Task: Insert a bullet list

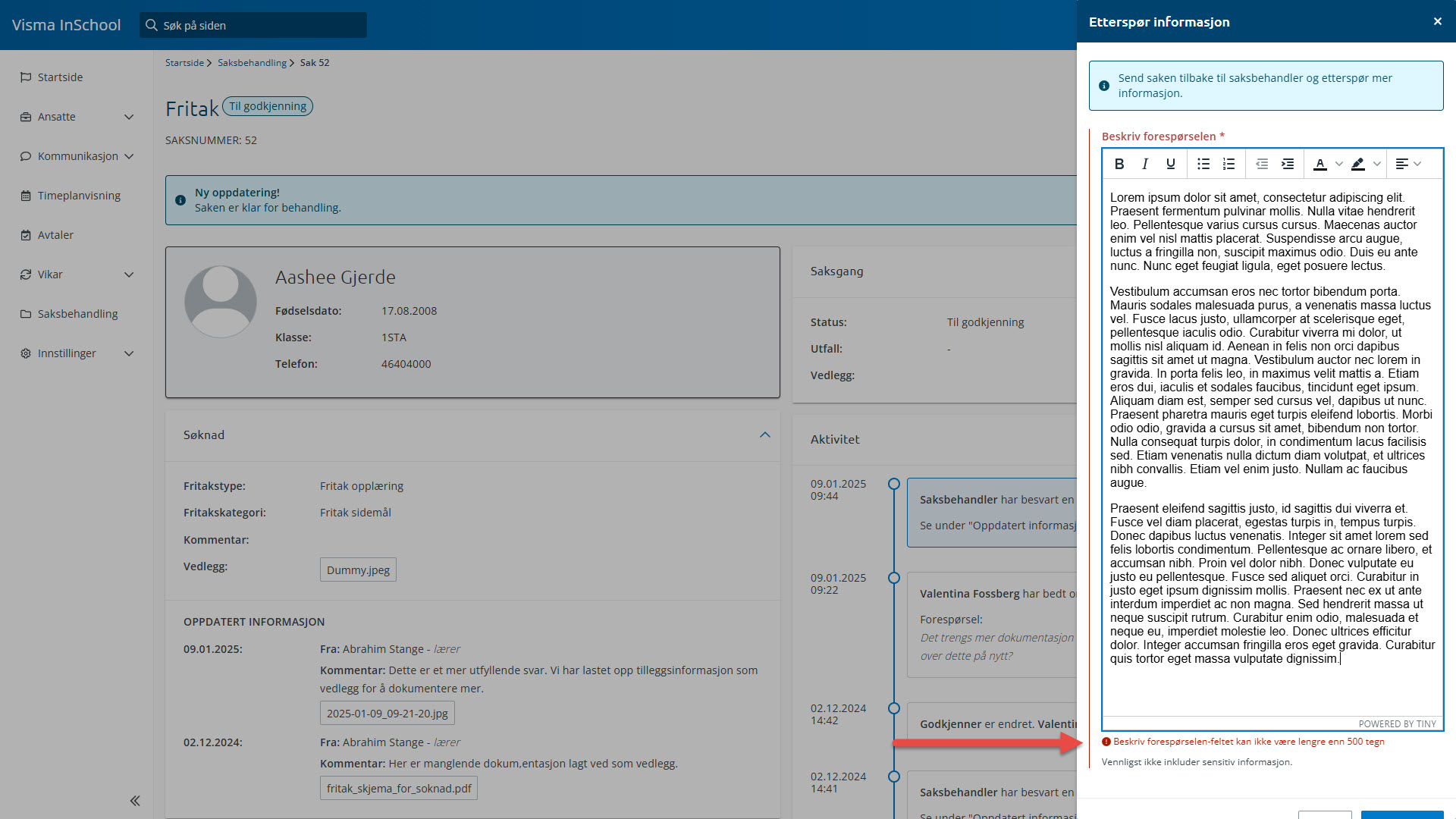Action: coord(1203,164)
